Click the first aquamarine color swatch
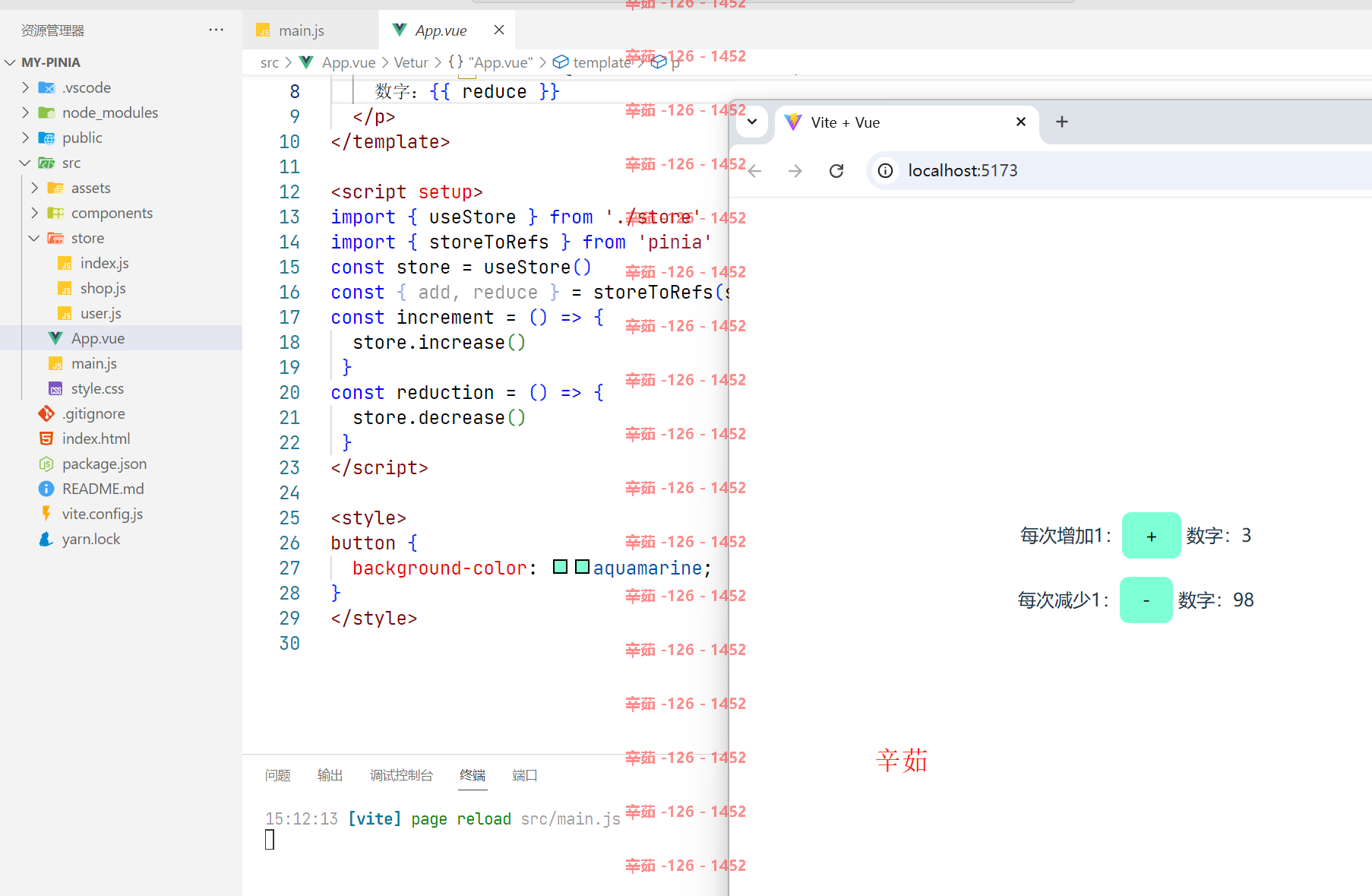The width and height of the screenshot is (1372, 896). click(561, 566)
